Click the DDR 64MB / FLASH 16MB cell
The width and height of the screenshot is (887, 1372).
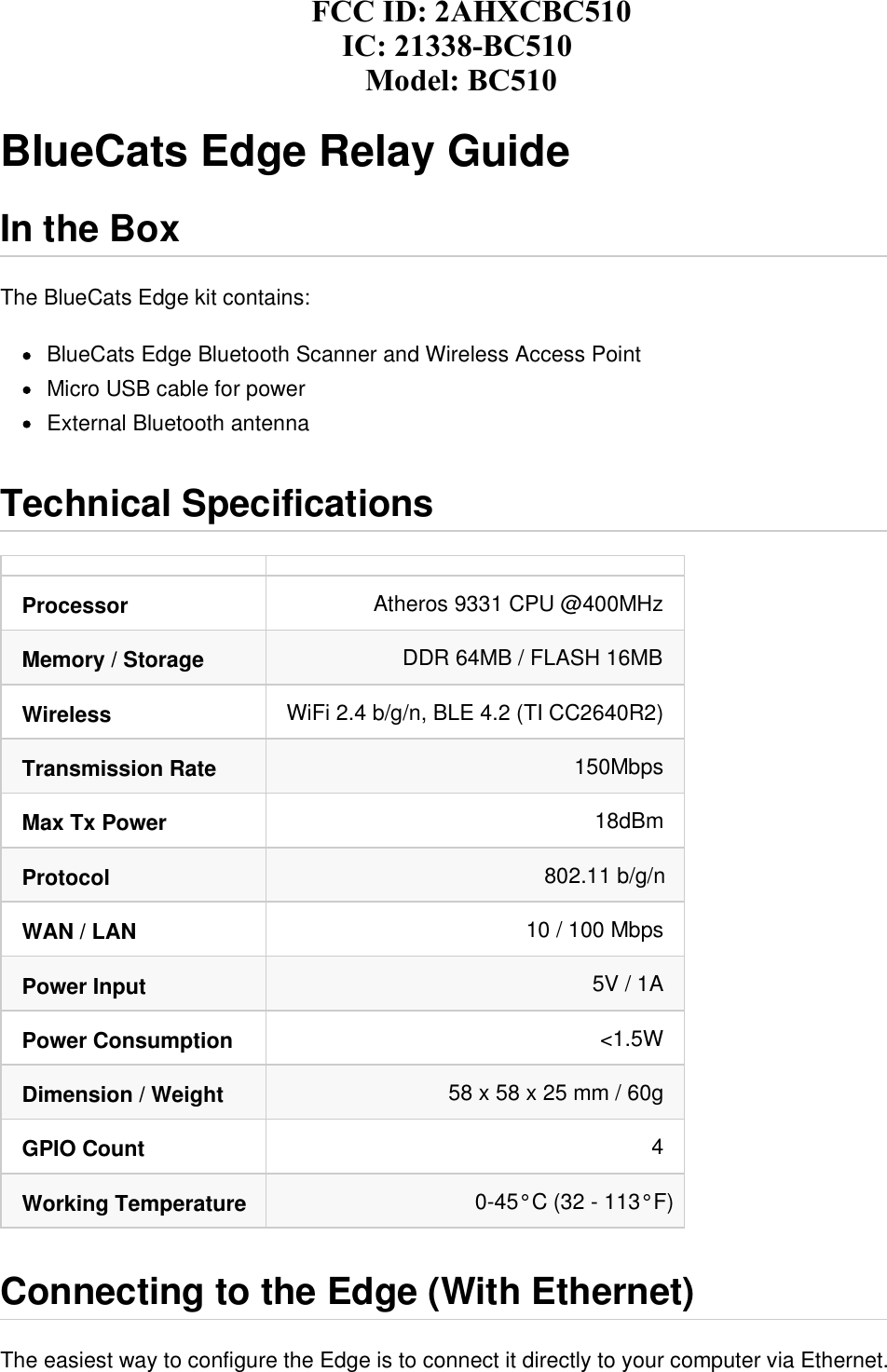coord(532,659)
